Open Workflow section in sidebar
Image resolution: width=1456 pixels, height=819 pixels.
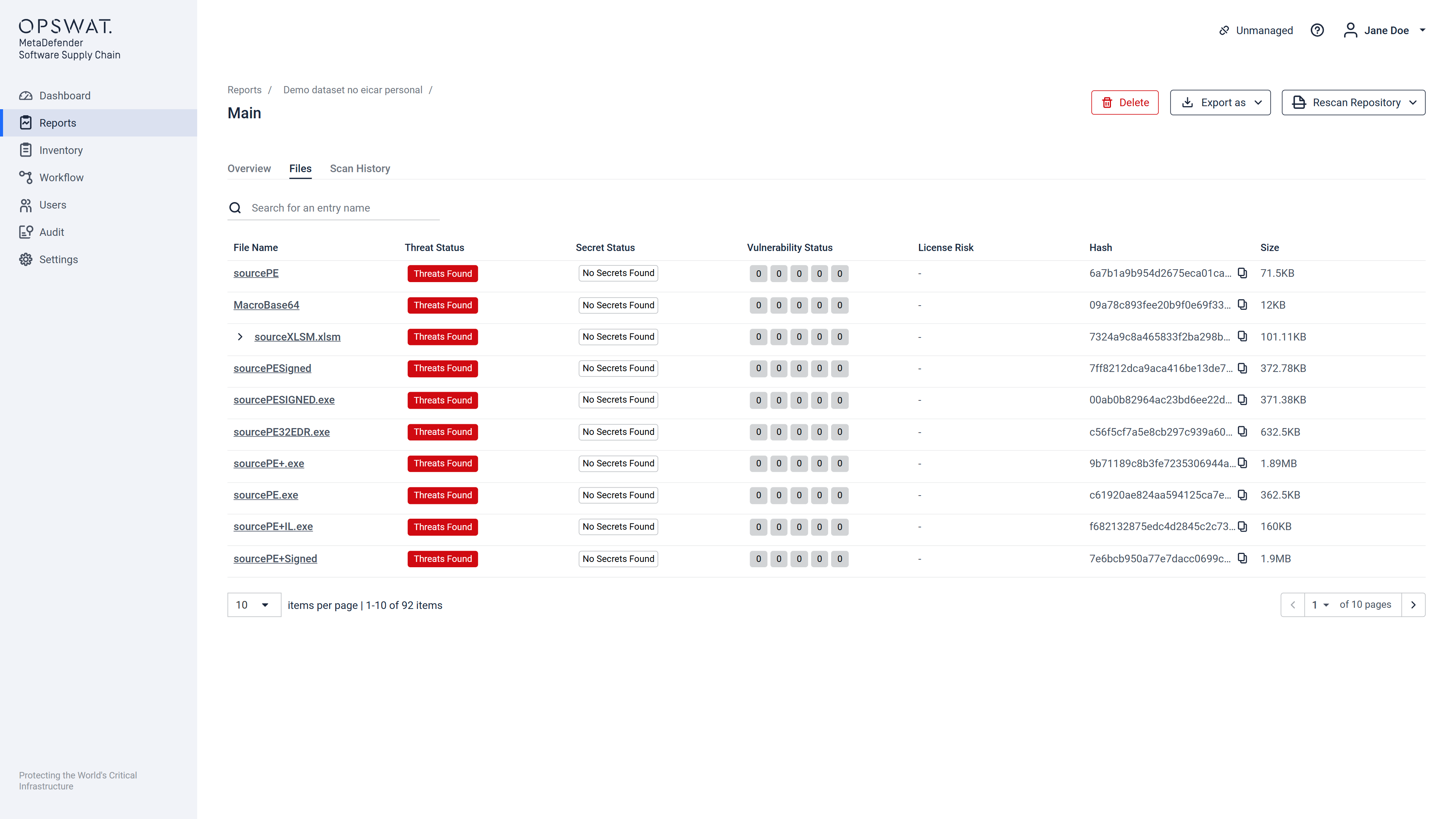(x=61, y=177)
